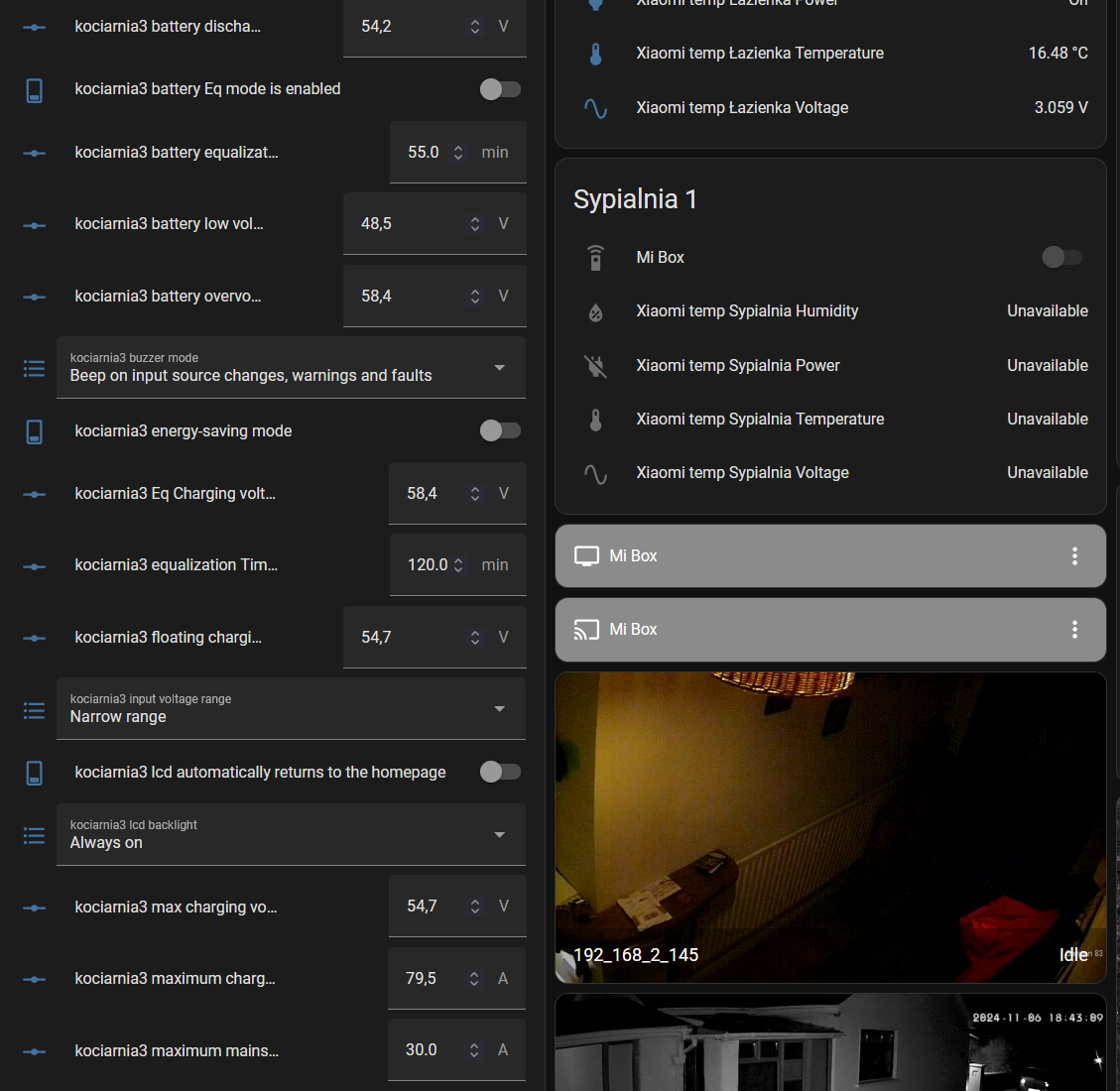
Task: Switch on Mi Box in Sypialnia 1
Action: tap(1060, 258)
